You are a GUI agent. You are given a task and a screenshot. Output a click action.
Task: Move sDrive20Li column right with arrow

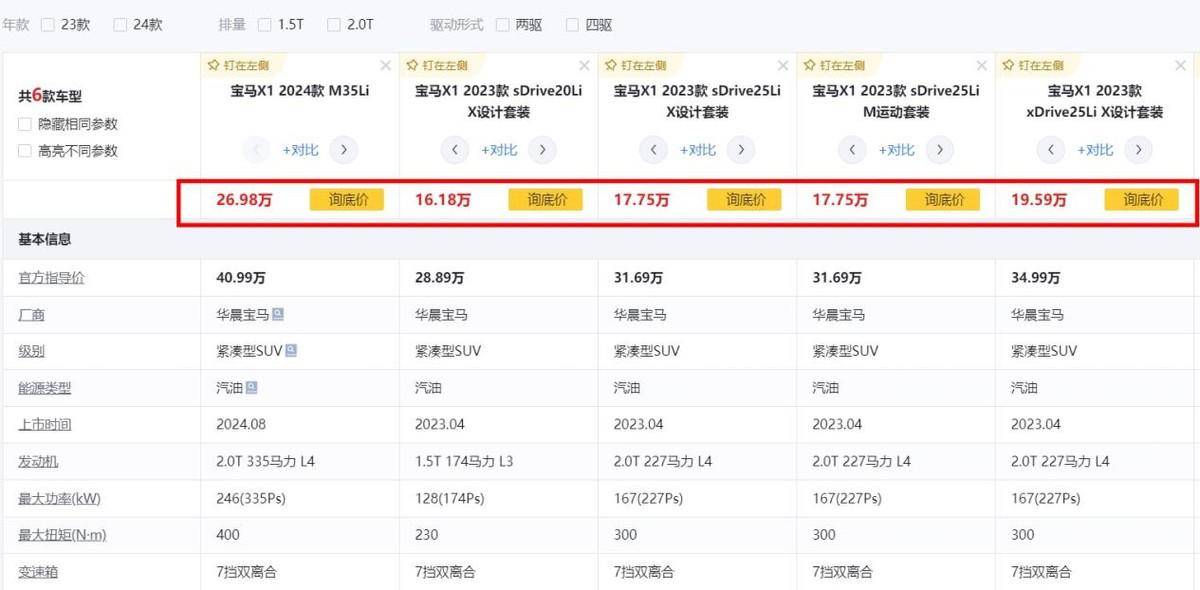[543, 150]
